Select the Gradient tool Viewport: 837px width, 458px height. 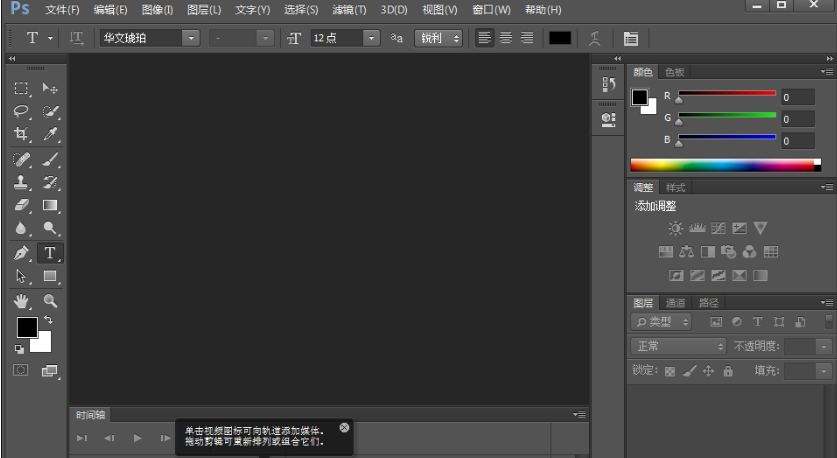pyautogui.click(x=50, y=205)
